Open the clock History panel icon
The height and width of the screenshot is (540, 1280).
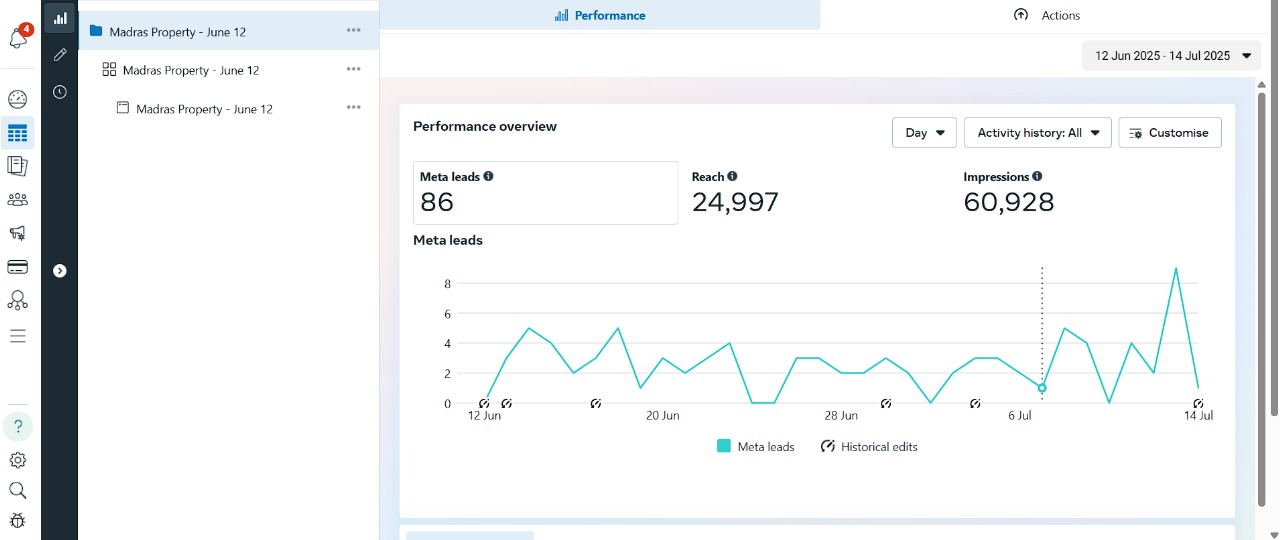(x=60, y=92)
